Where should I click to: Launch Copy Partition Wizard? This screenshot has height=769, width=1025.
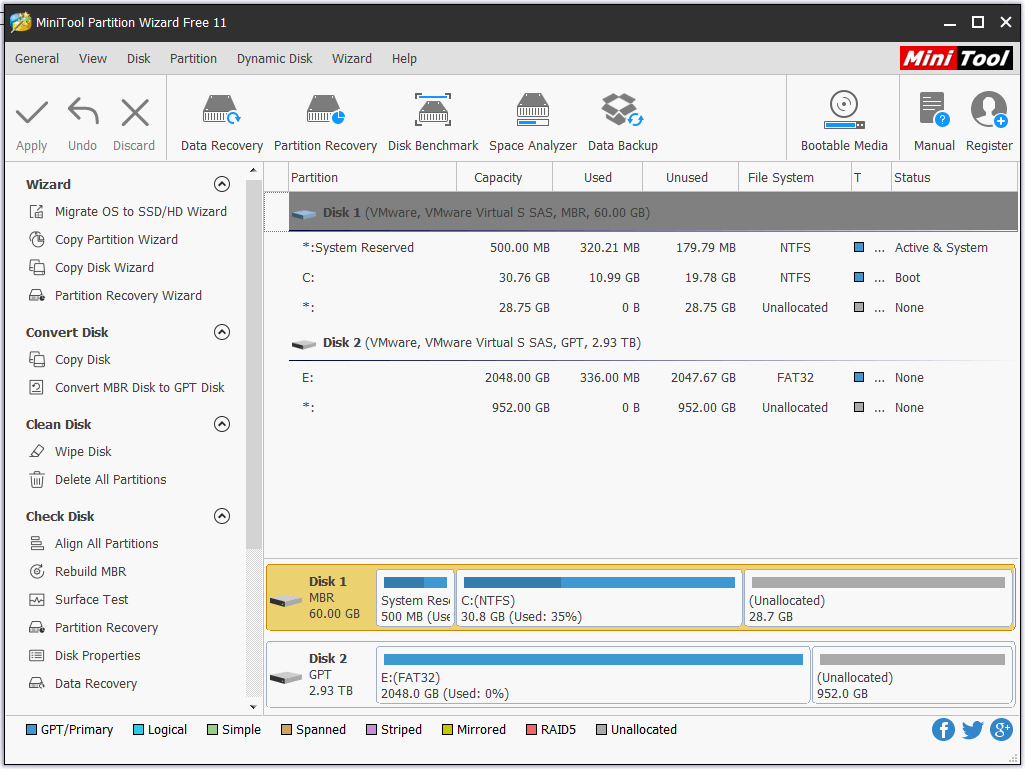[x=103, y=240]
